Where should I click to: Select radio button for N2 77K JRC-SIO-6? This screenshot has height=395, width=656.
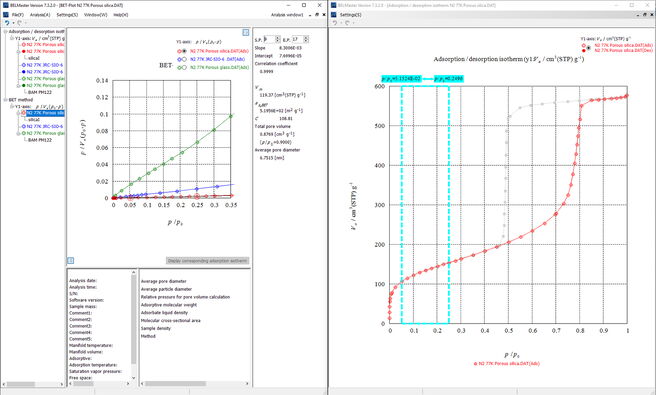pos(184,59)
